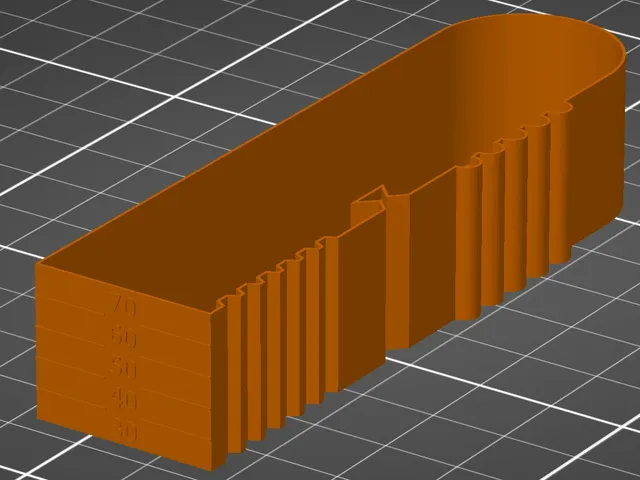640x480 pixels.
Task: Click the embossed 50 label on model
Action: (x=122, y=369)
